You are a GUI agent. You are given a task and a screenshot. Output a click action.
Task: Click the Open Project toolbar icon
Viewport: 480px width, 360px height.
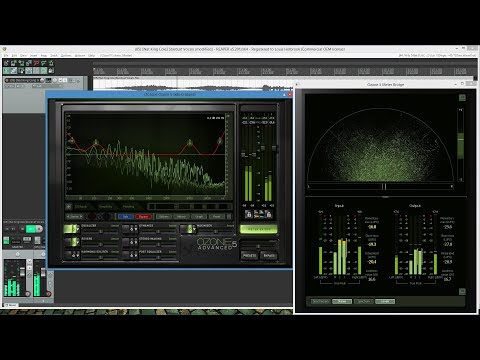click(14, 63)
